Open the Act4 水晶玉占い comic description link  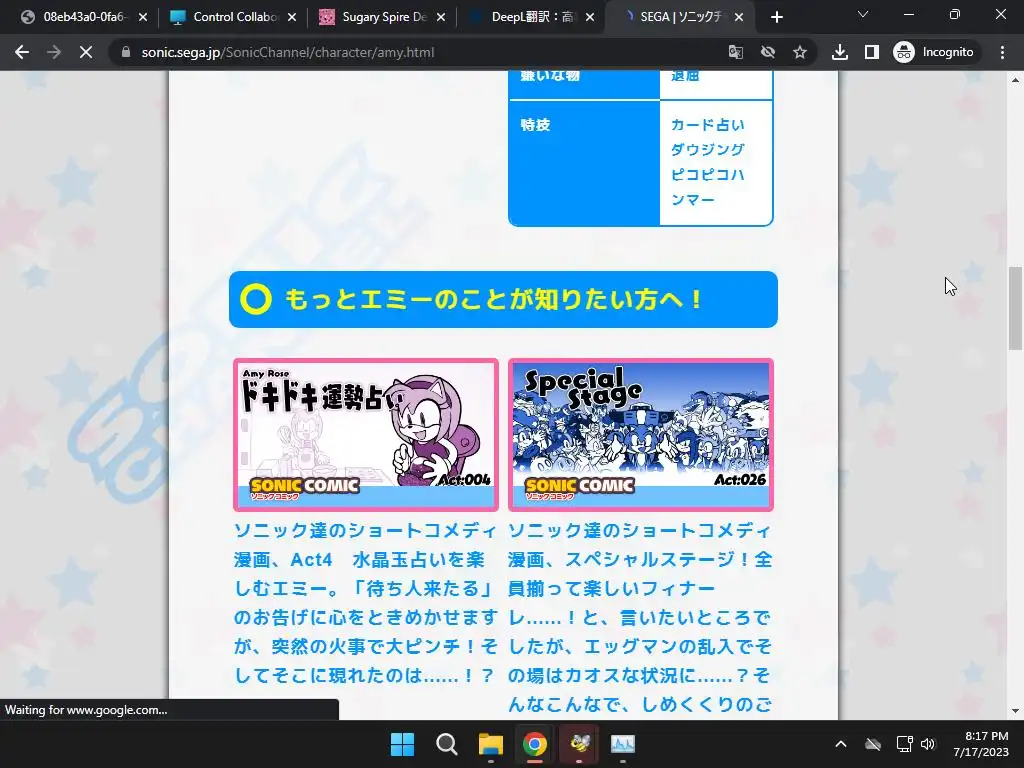(x=366, y=602)
